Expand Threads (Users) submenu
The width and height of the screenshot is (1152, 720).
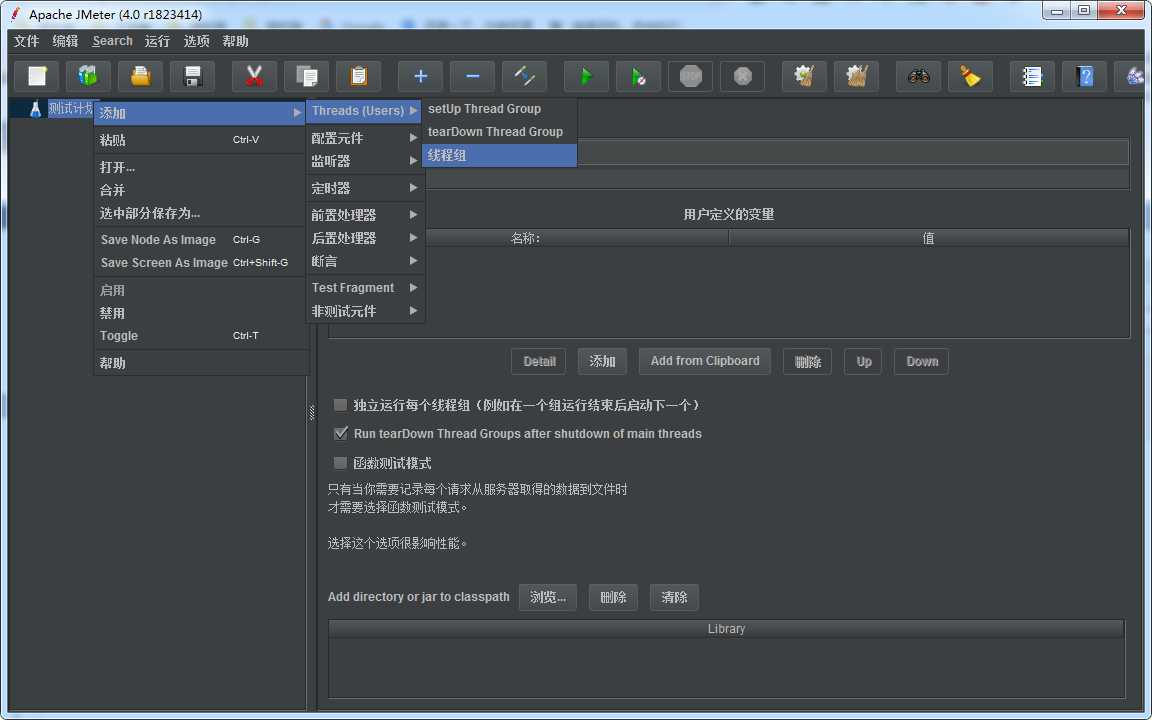(364, 111)
